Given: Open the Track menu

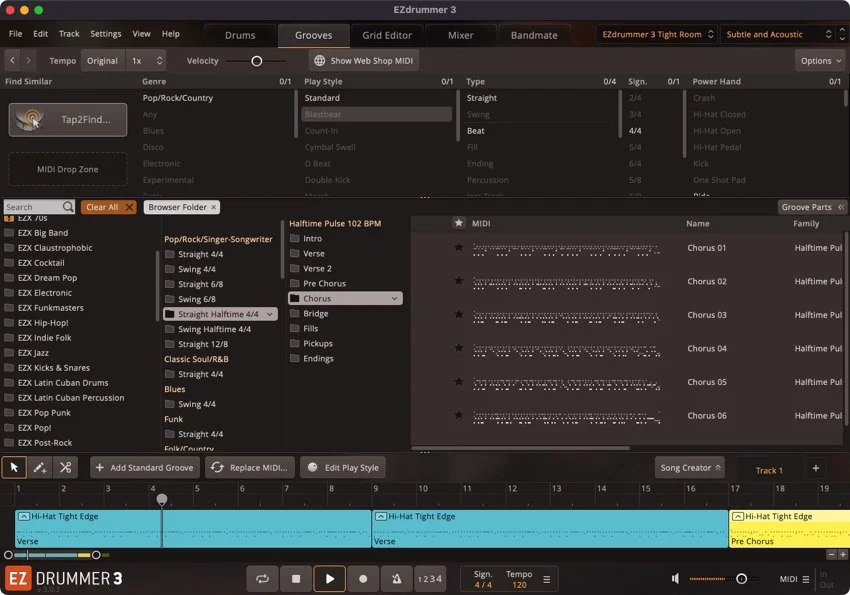Looking at the screenshot, I should (x=69, y=34).
